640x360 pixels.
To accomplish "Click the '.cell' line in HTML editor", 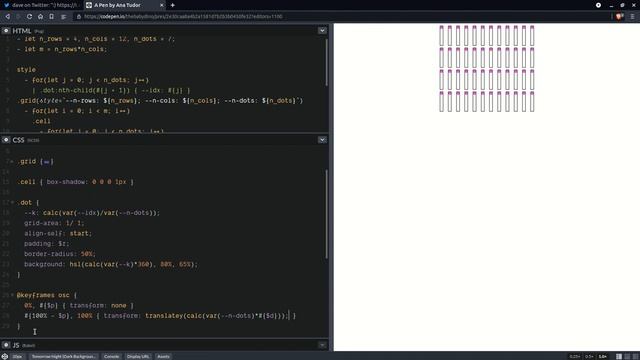I will pyautogui.click(x=42, y=121).
